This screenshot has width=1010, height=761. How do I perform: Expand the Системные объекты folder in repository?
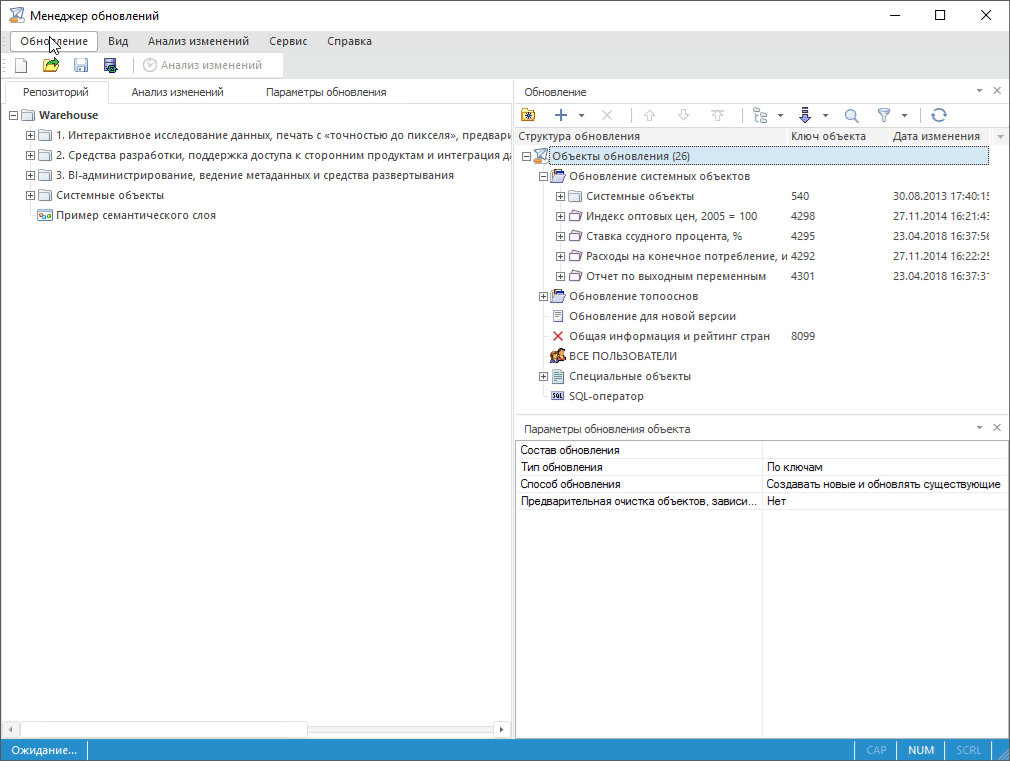coord(30,195)
